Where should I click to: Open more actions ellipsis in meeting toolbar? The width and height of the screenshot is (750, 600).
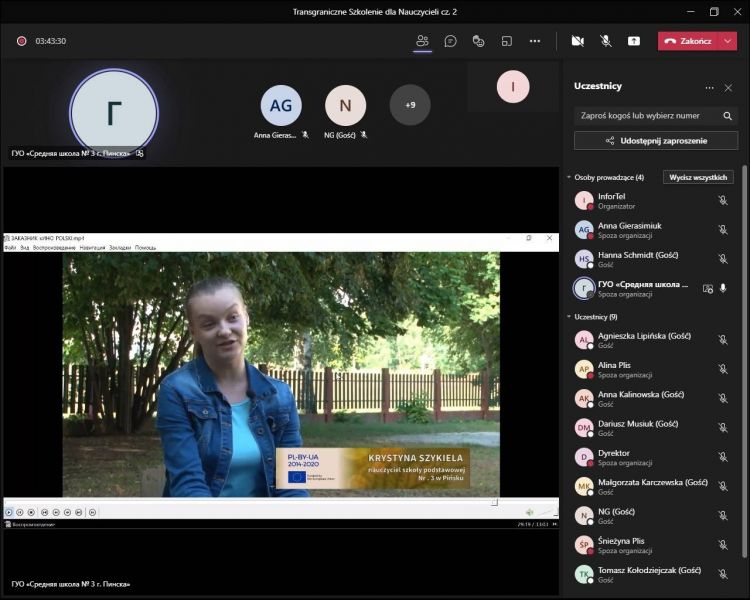click(x=535, y=41)
